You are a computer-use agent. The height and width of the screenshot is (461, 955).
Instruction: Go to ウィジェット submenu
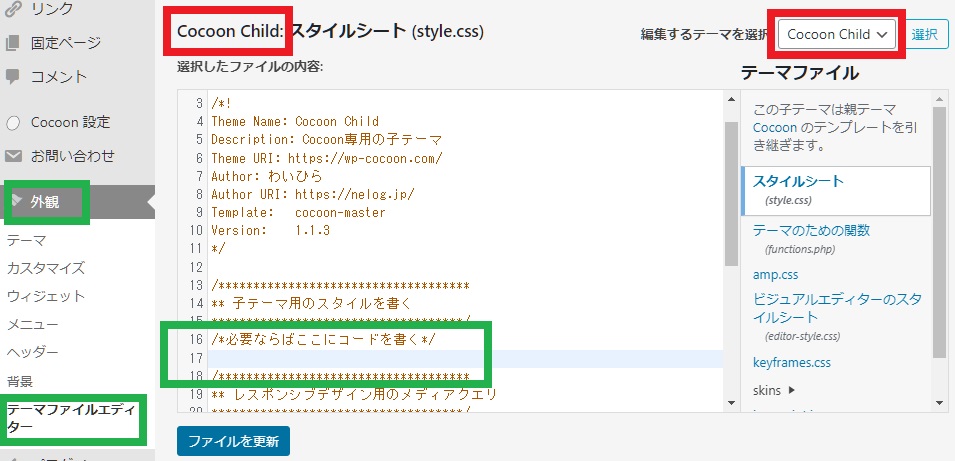[46, 297]
